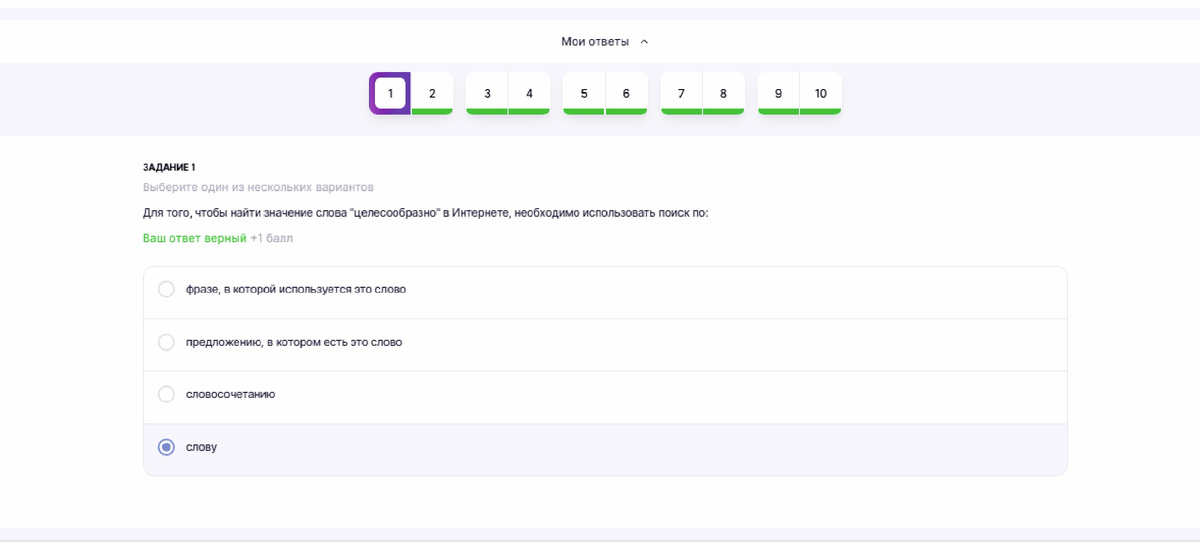Click the 'Мои ответы' label
This screenshot has height=542, width=1200.
(x=595, y=42)
